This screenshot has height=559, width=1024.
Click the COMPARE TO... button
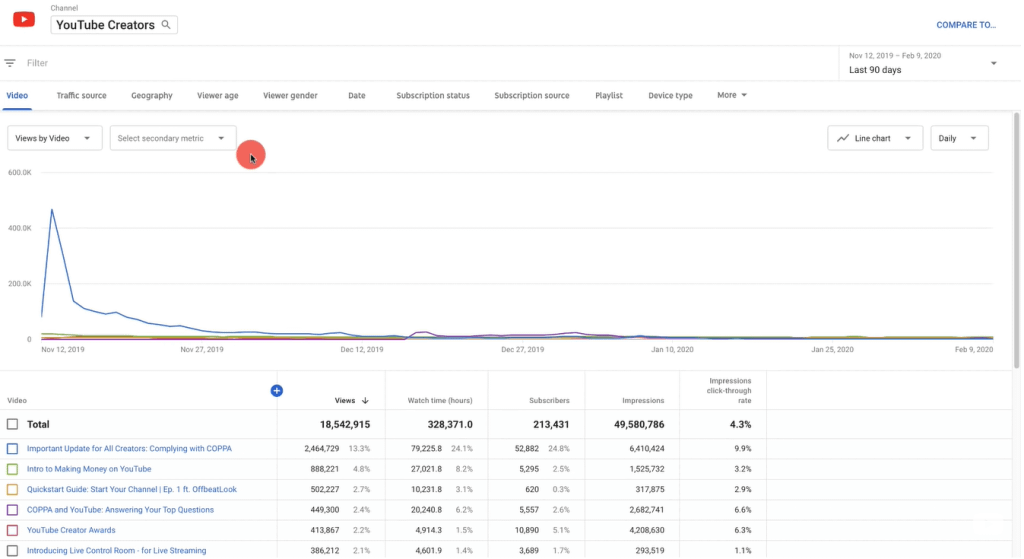point(967,25)
